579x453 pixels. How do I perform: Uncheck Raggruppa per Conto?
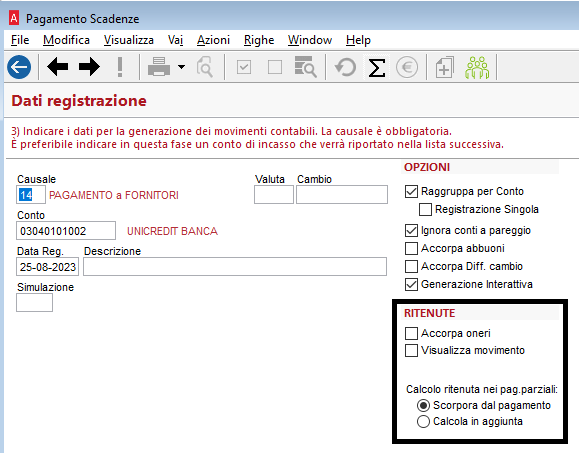411,191
